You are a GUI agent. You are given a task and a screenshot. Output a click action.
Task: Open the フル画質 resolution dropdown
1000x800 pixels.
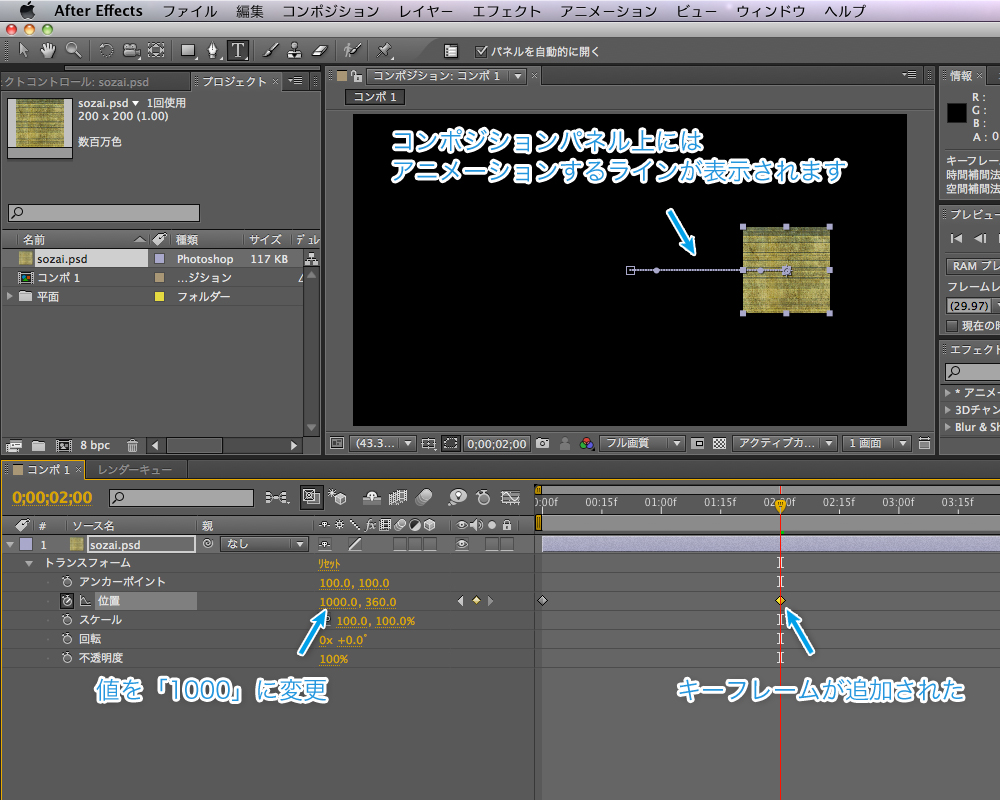pyautogui.click(x=641, y=443)
